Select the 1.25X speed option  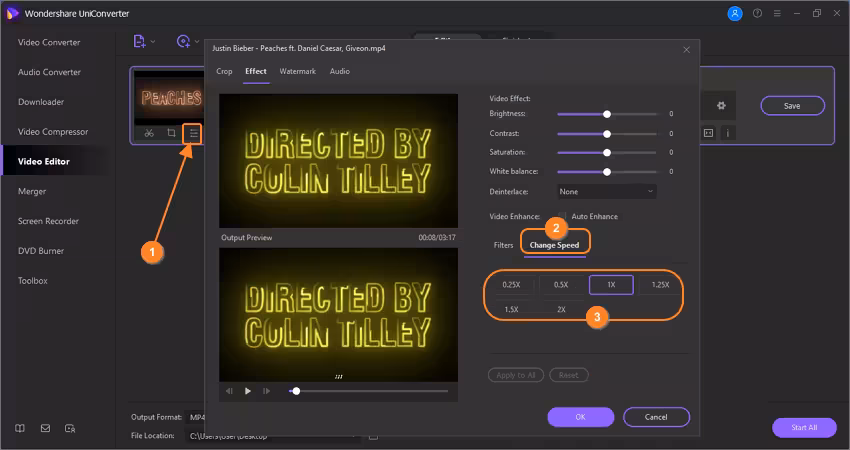pos(660,285)
